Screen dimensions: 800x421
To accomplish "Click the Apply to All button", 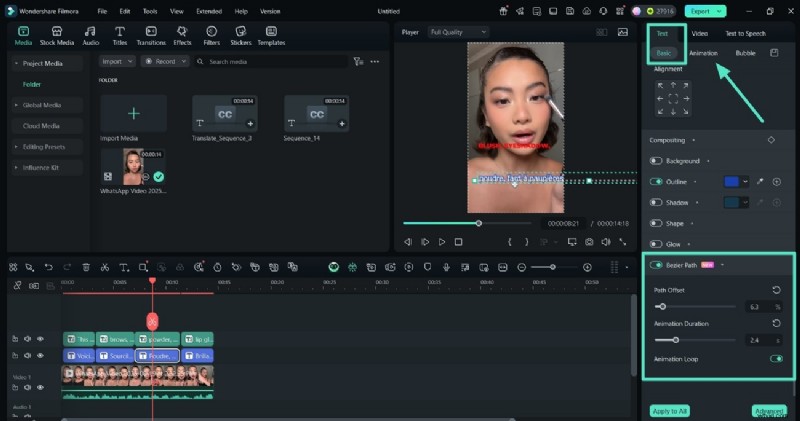I will pyautogui.click(x=669, y=411).
